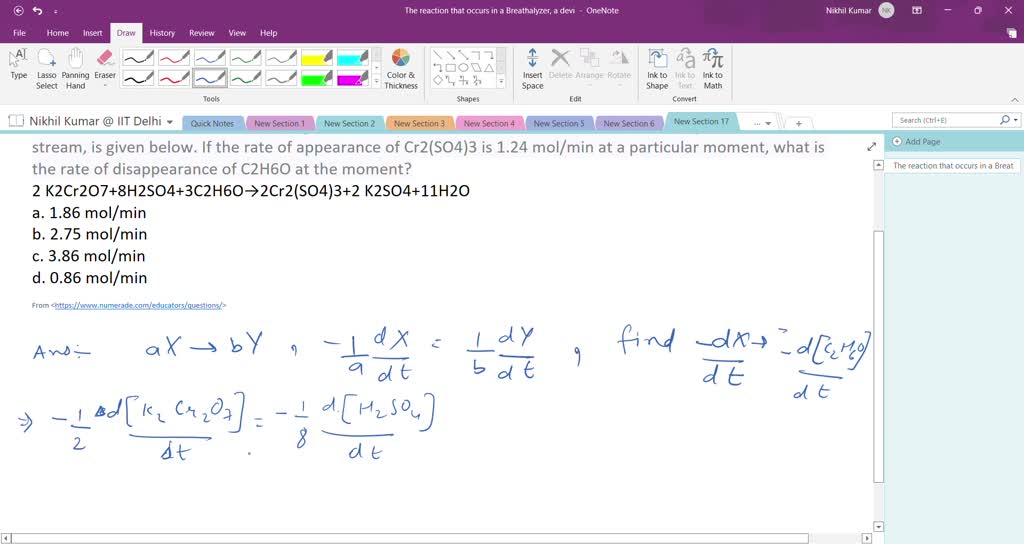Switch to the Home ribbon tab
Image resolution: width=1024 pixels, height=544 pixels.
[x=57, y=33]
